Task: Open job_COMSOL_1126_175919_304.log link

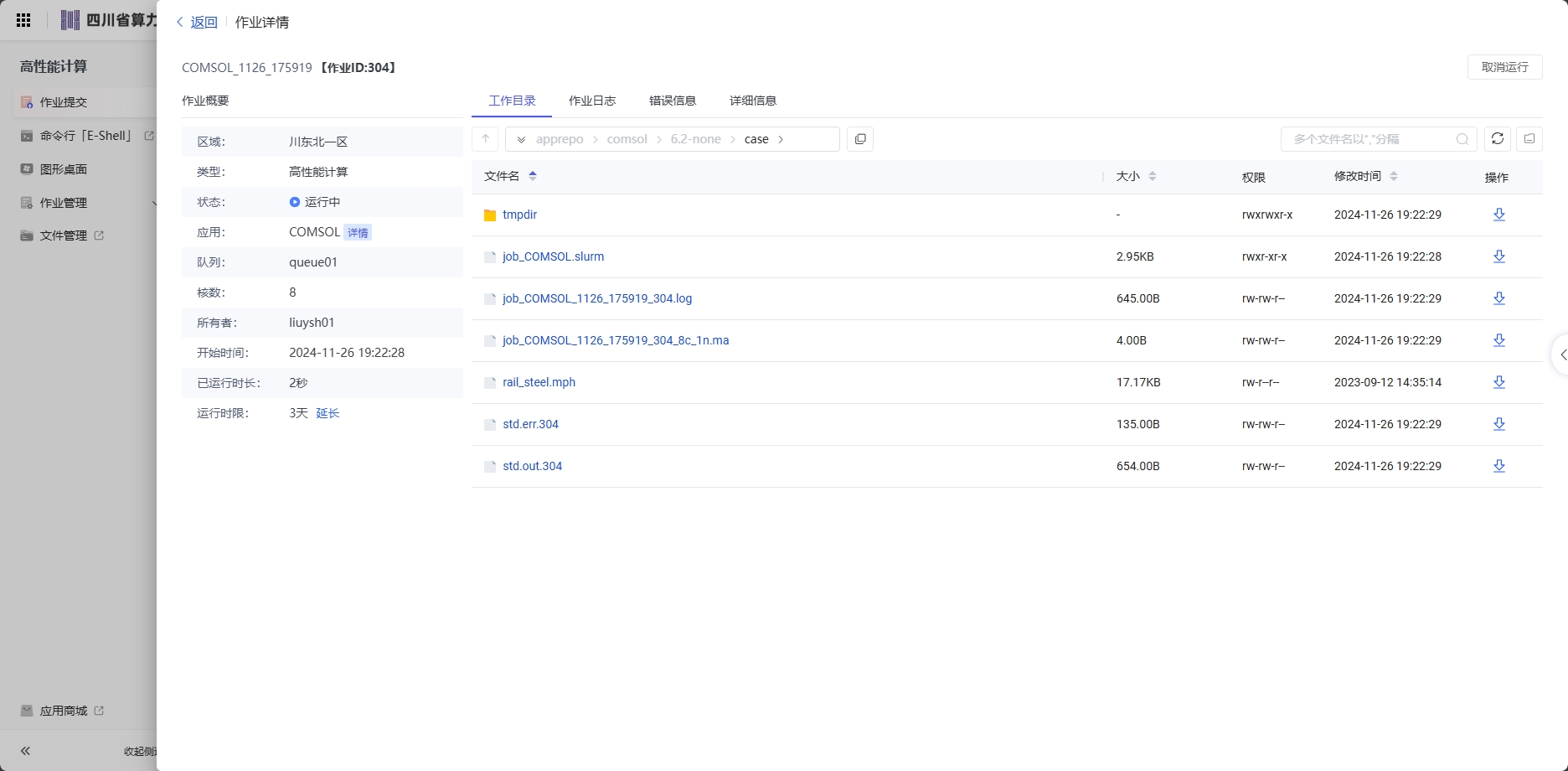Action: pos(597,298)
